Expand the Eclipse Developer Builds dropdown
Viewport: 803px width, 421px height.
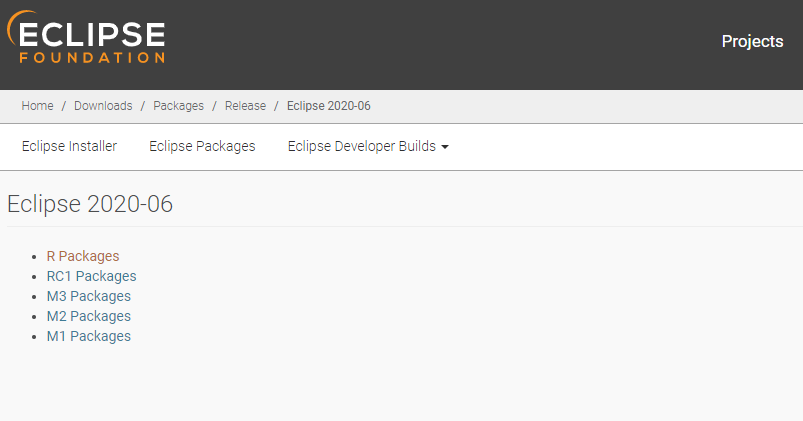pyautogui.click(x=368, y=146)
